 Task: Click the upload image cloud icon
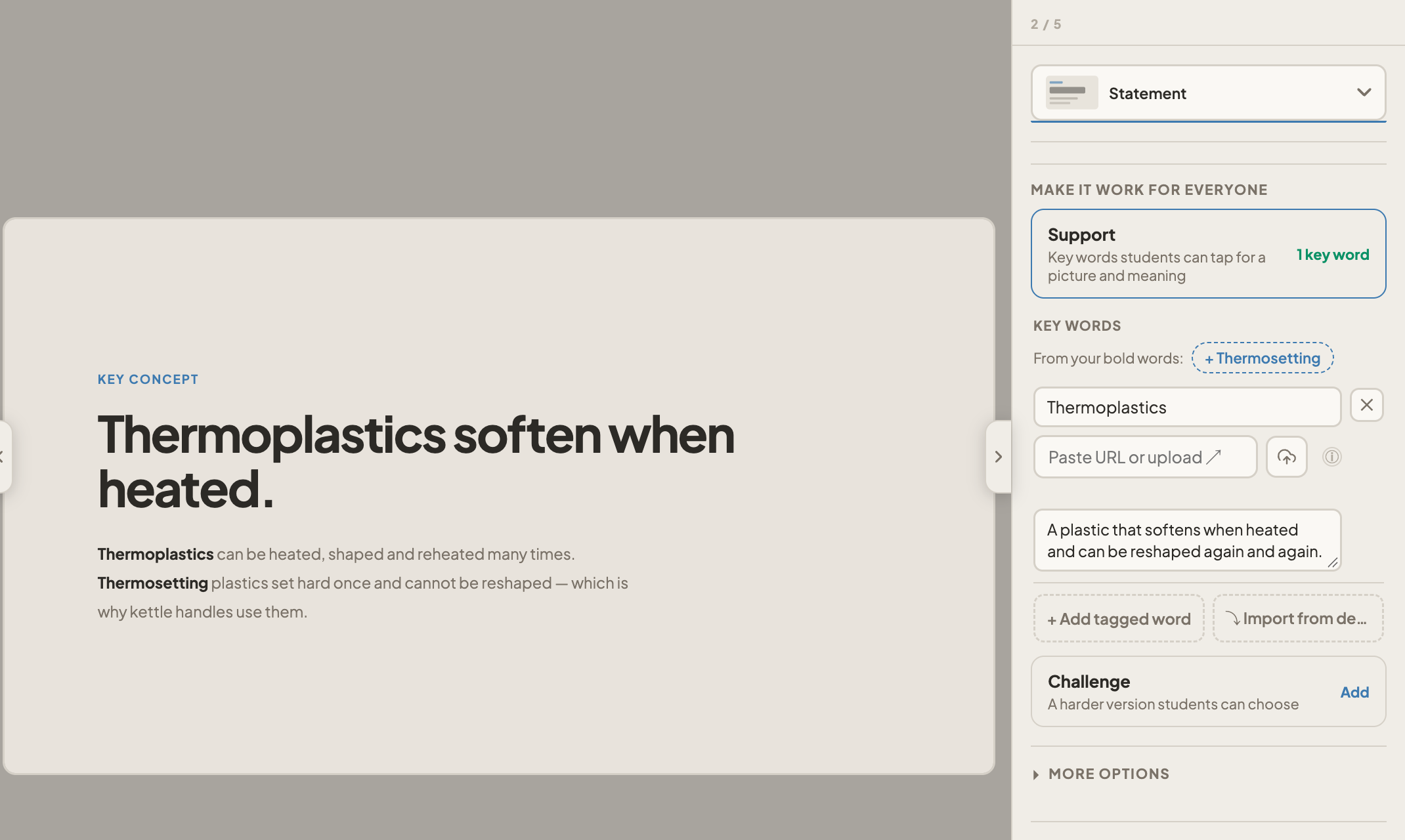[x=1287, y=457]
